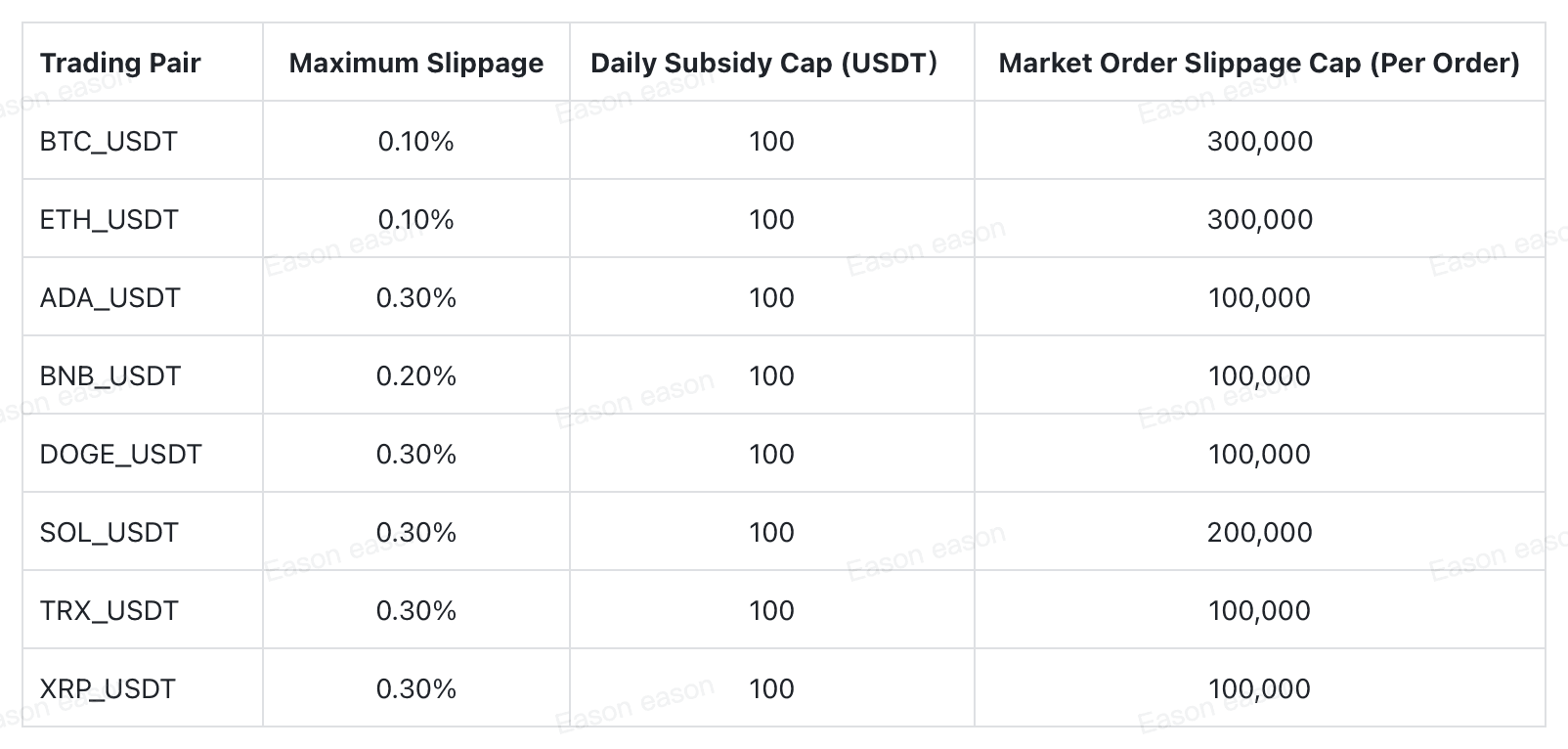
Task: Click the daily subsidy cap for ETH_USDT
Action: tap(771, 219)
